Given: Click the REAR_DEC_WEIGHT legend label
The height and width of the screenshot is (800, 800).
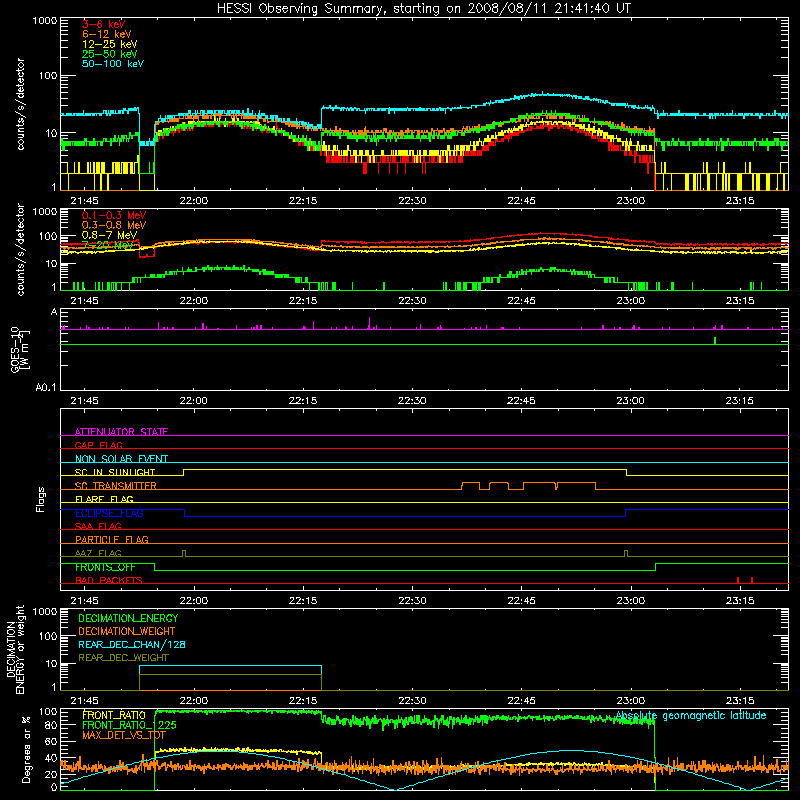Looking at the screenshot, I should point(123,658).
